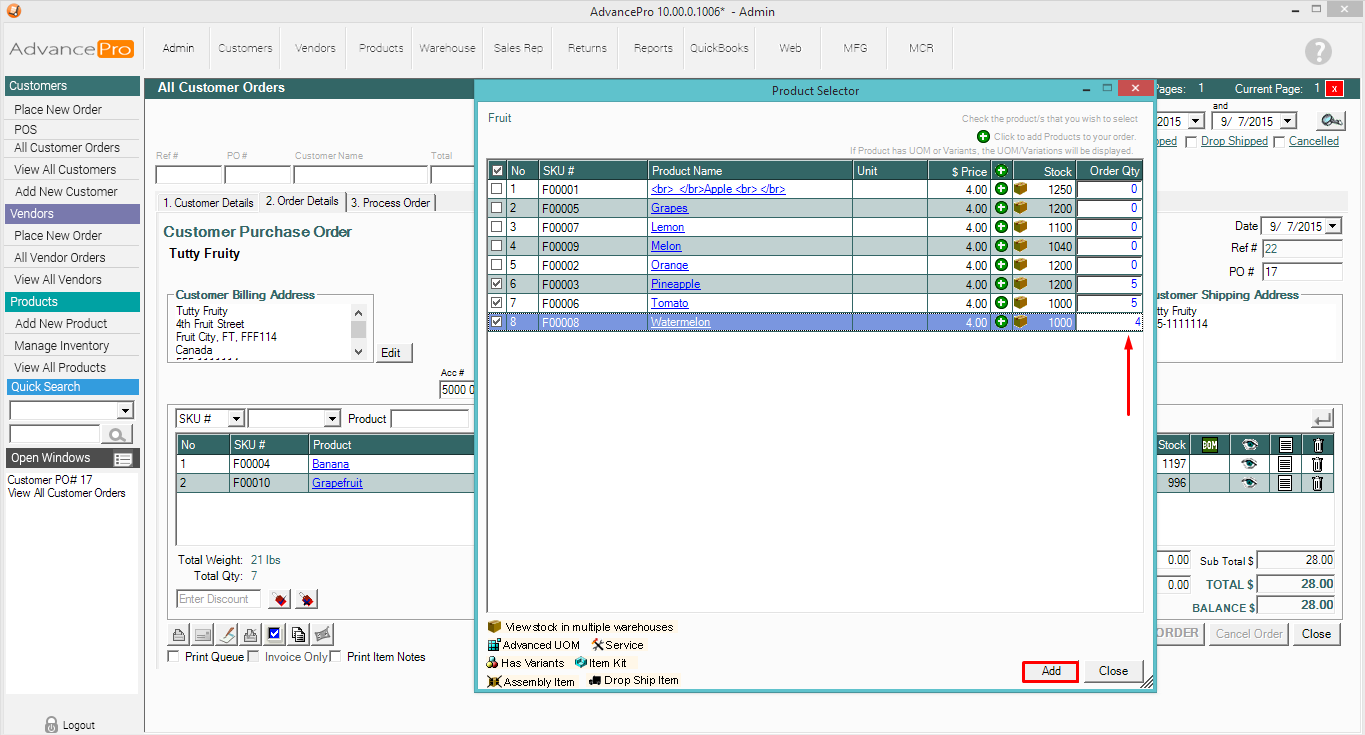The image size is (1365, 735).
Task: Click the Quick Search magnifier button
Action: pyautogui.click(x=118, y=434)
